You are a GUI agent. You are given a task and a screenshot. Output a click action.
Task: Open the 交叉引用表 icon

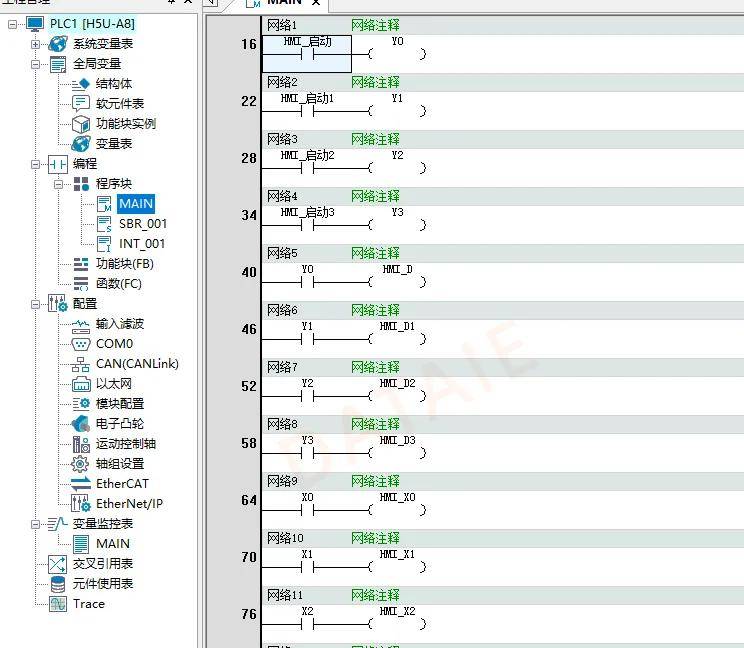click(x=57, y=564)
